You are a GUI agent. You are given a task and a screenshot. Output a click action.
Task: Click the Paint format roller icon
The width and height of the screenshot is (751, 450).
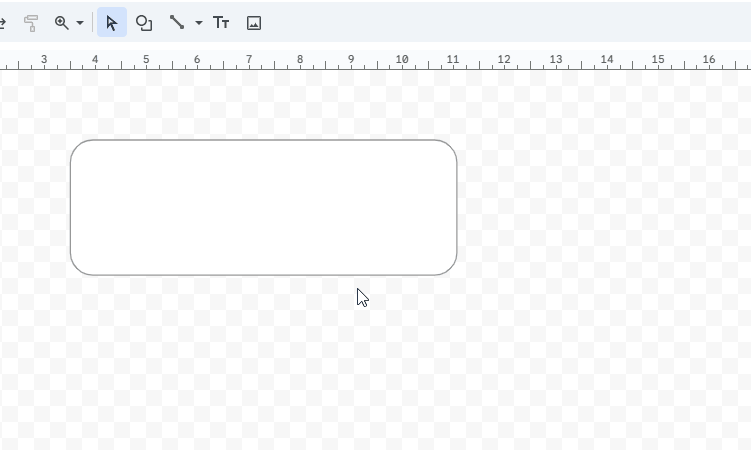click(31, 22)
